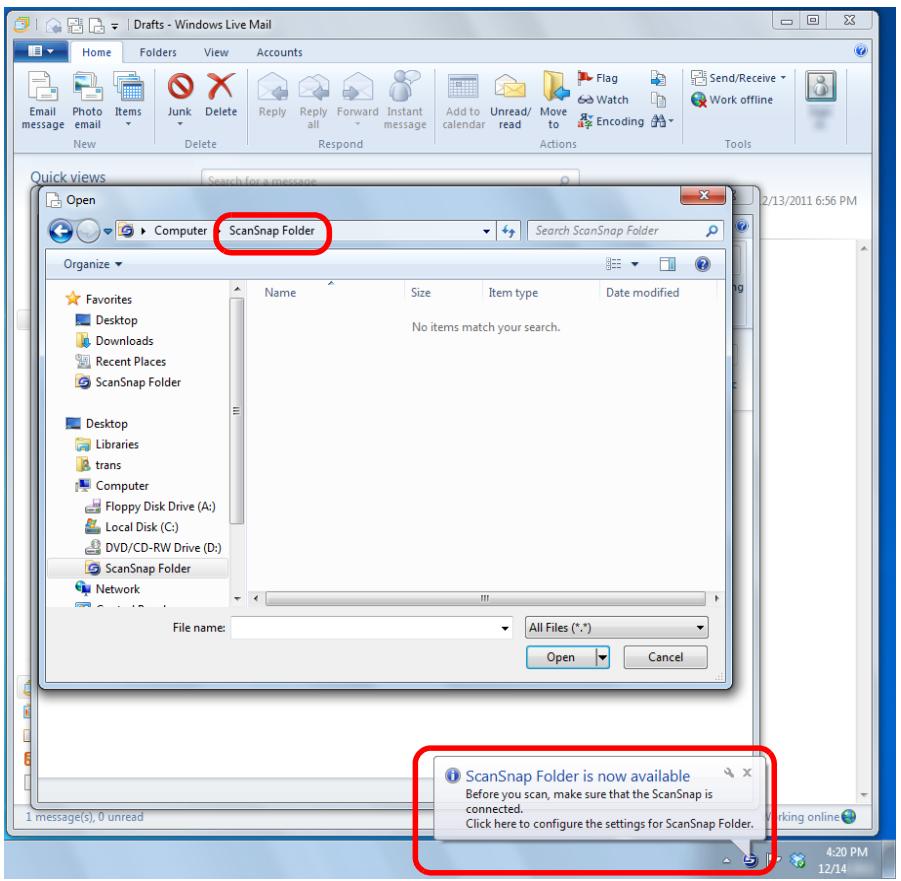901x881 pixels.
Task: Expand the Open button split arrow
Action: point(602,657)
